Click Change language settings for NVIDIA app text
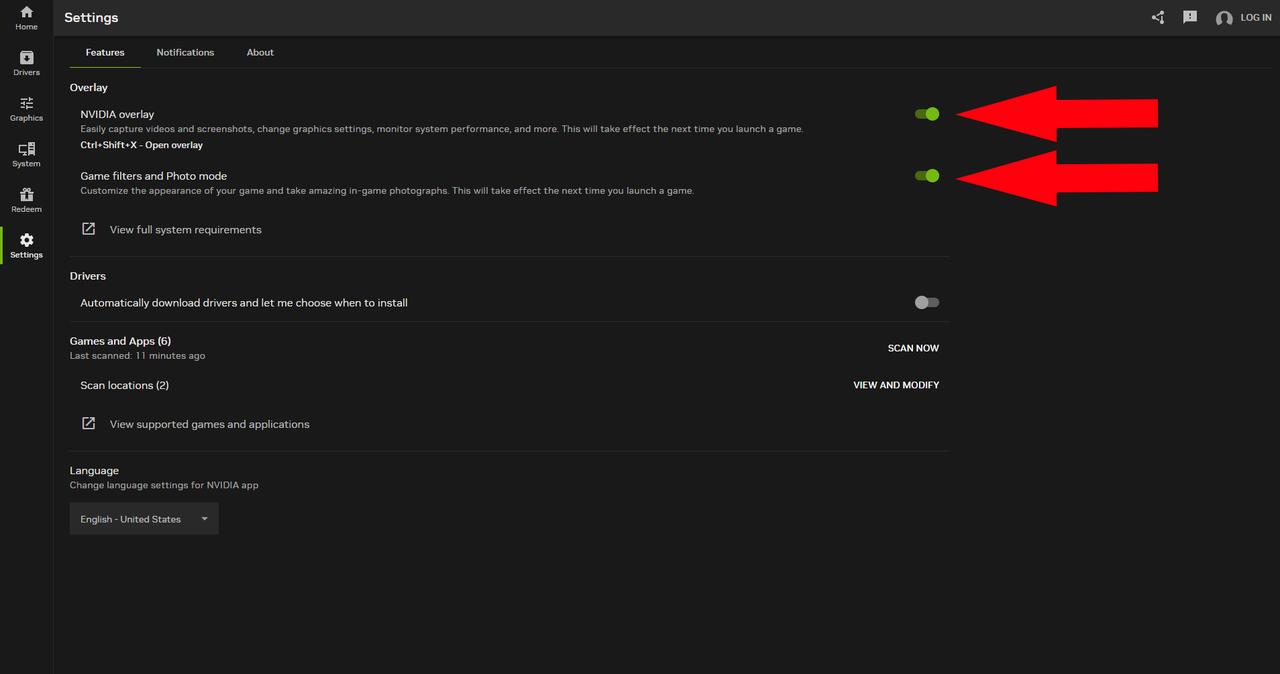 164,485
